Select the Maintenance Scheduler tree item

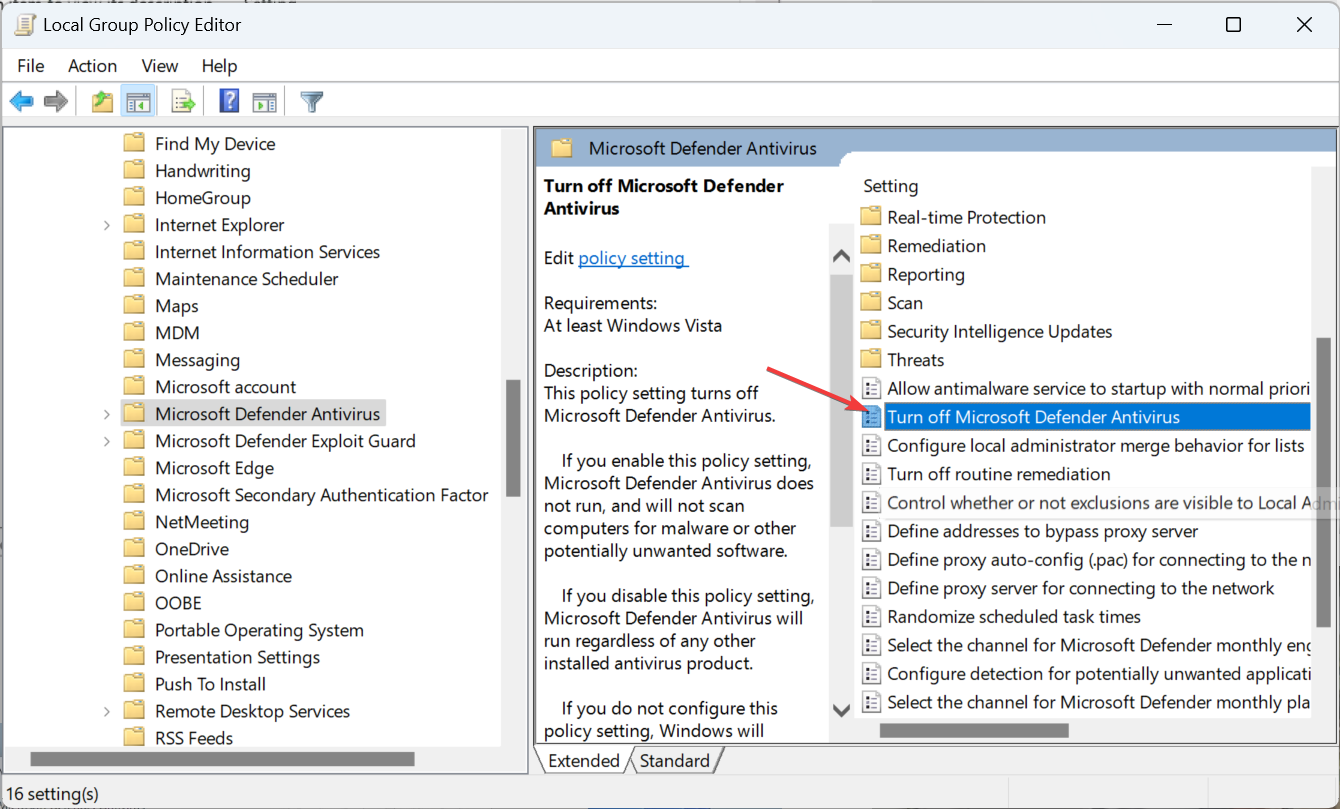(246, 279)
